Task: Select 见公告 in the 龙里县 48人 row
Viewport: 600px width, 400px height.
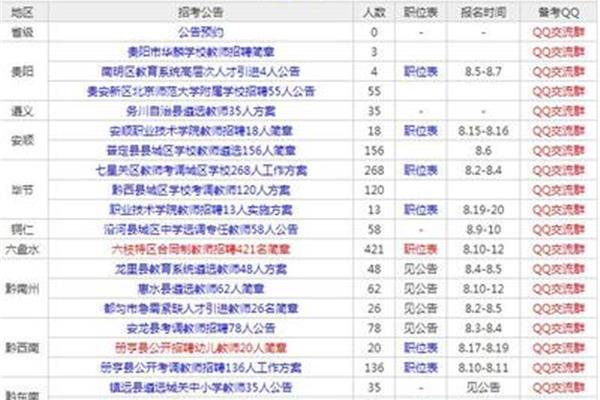Action: tap(421, 269)
